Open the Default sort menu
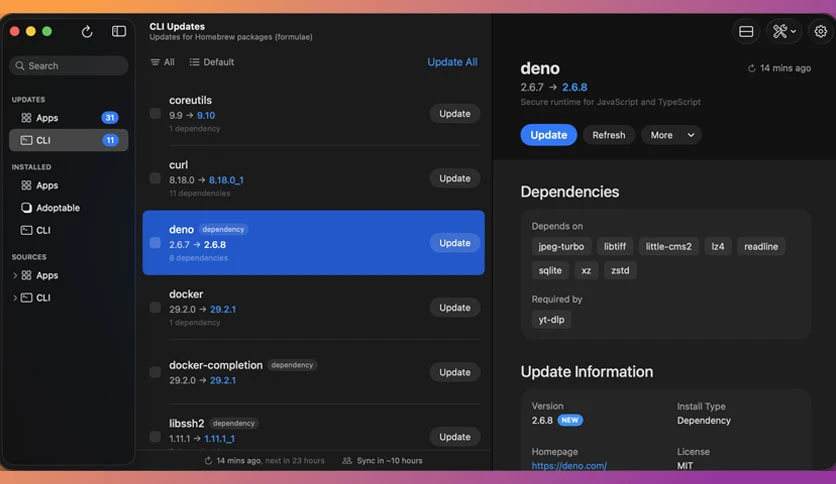The image size is (836, 484). pyautogui.click(x=212, y=62)
